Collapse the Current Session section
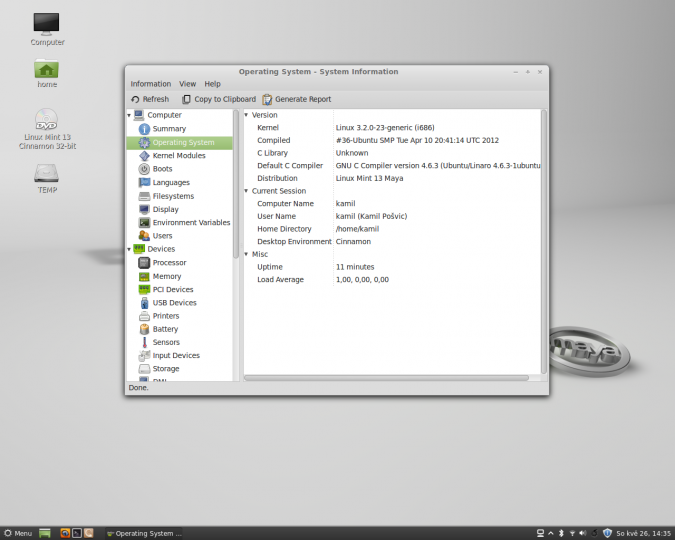This screenshot has width=675, height=540. (246, 191)
